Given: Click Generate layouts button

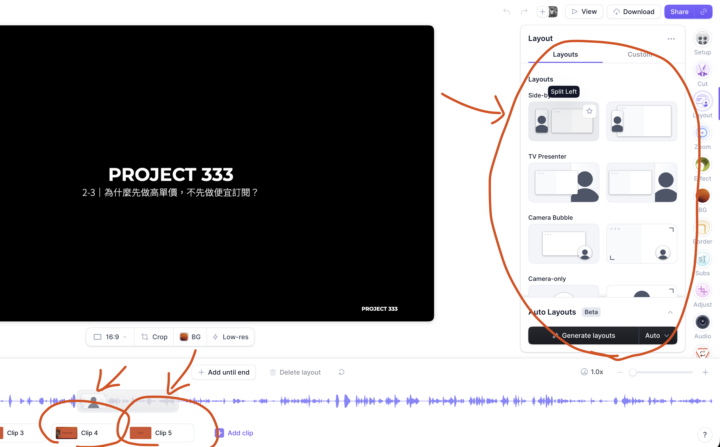Looking at the screenshot, I should point(583,335).
